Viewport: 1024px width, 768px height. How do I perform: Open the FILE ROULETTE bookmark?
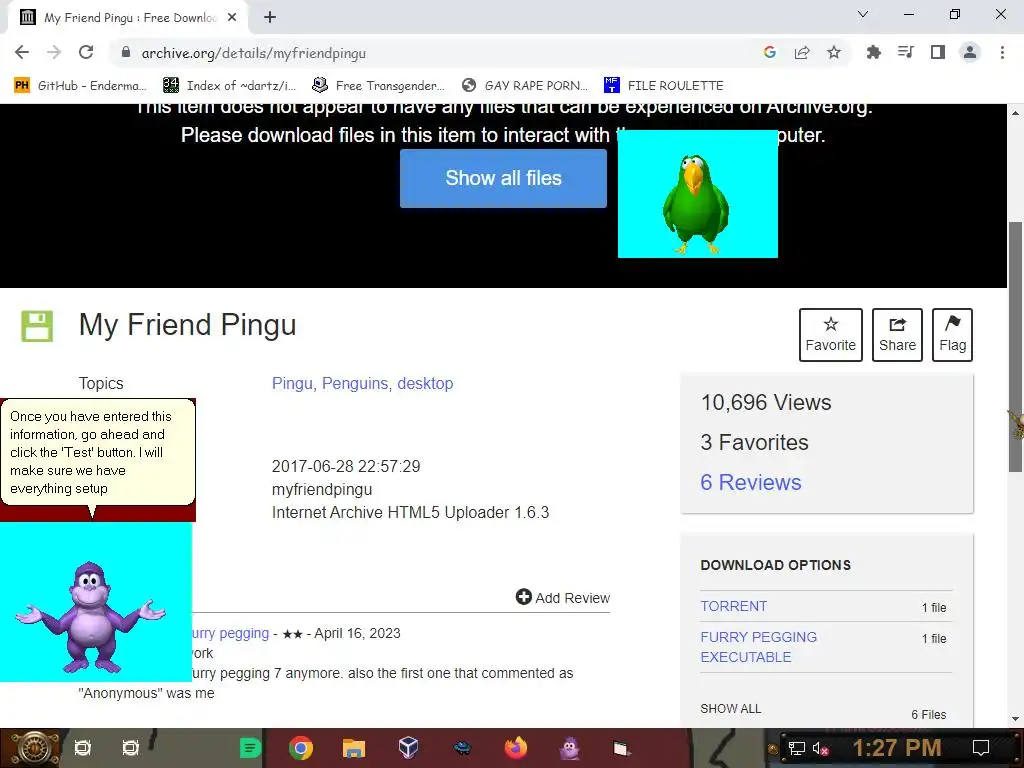click(x=664, y=86)
